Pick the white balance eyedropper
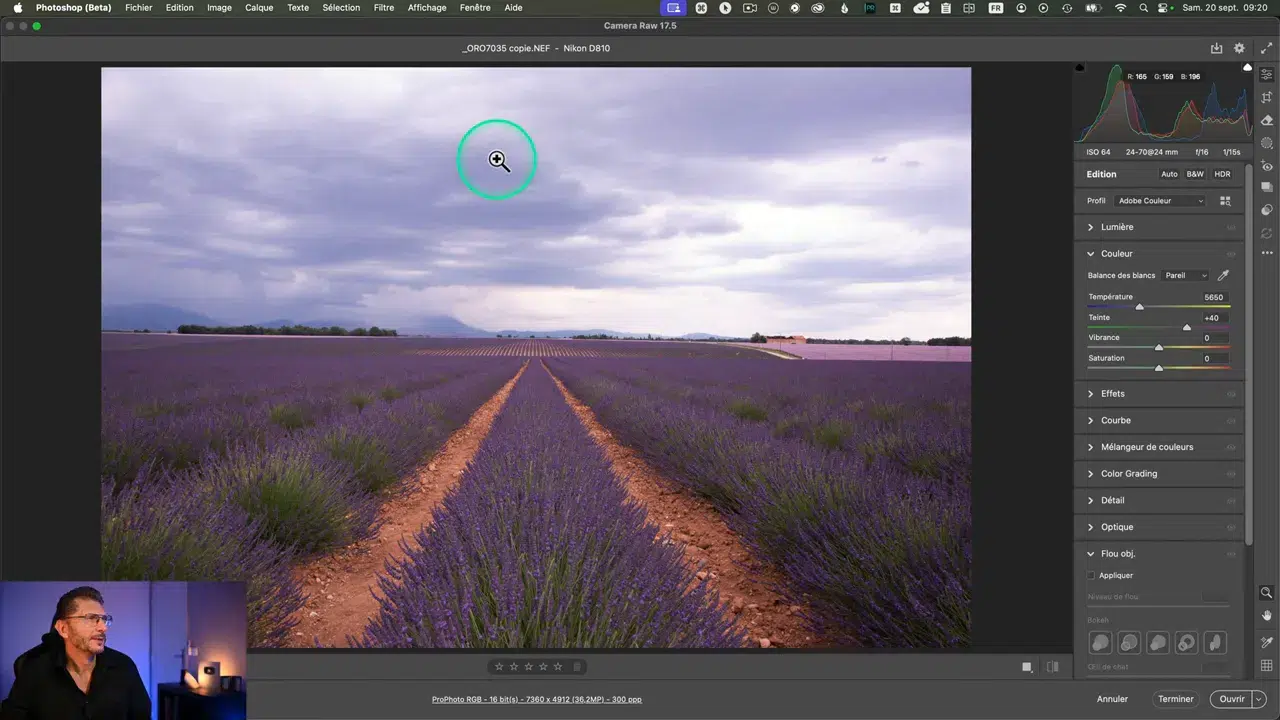Viewport: 1280px width, 720px height. [1223, 275]
